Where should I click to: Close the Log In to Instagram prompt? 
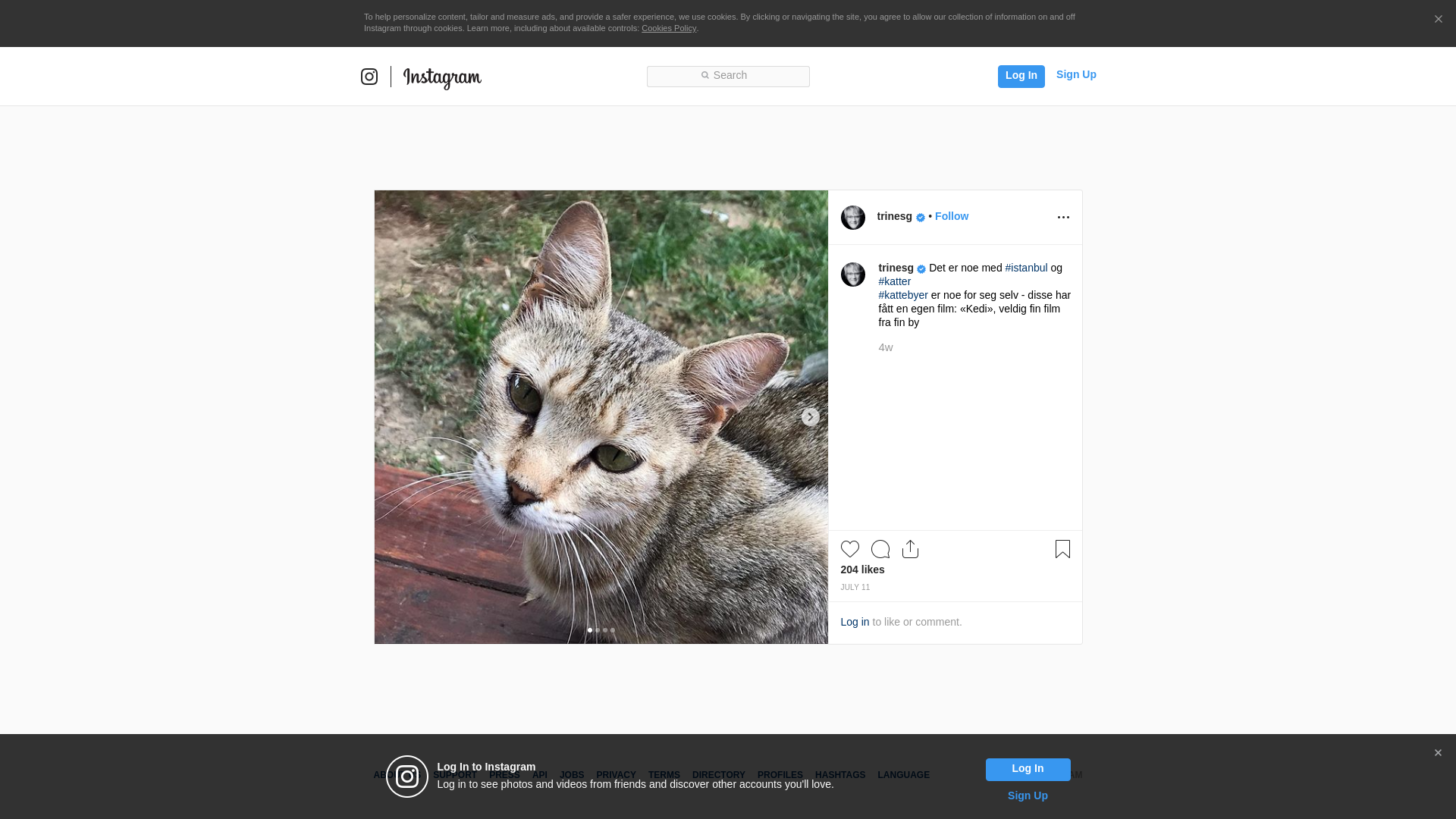1438,753
